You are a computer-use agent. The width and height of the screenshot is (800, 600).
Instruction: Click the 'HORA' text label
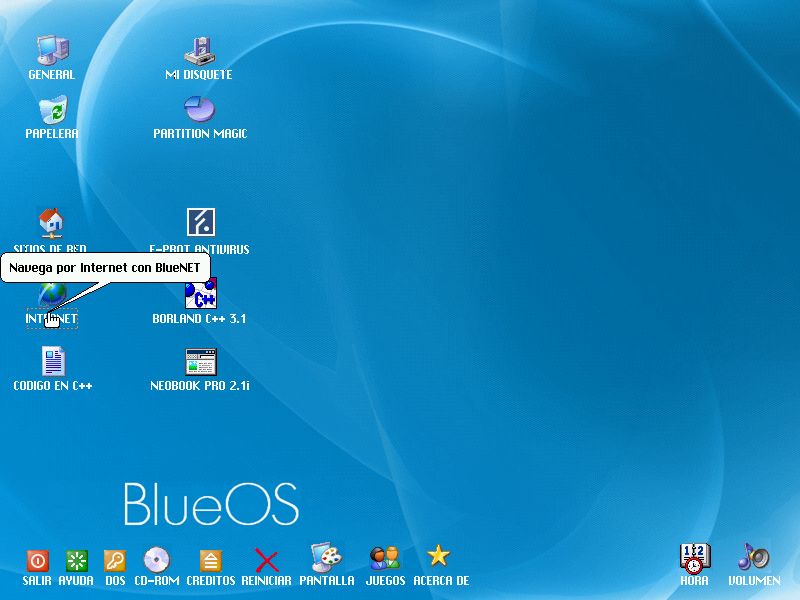pos(694,581)
